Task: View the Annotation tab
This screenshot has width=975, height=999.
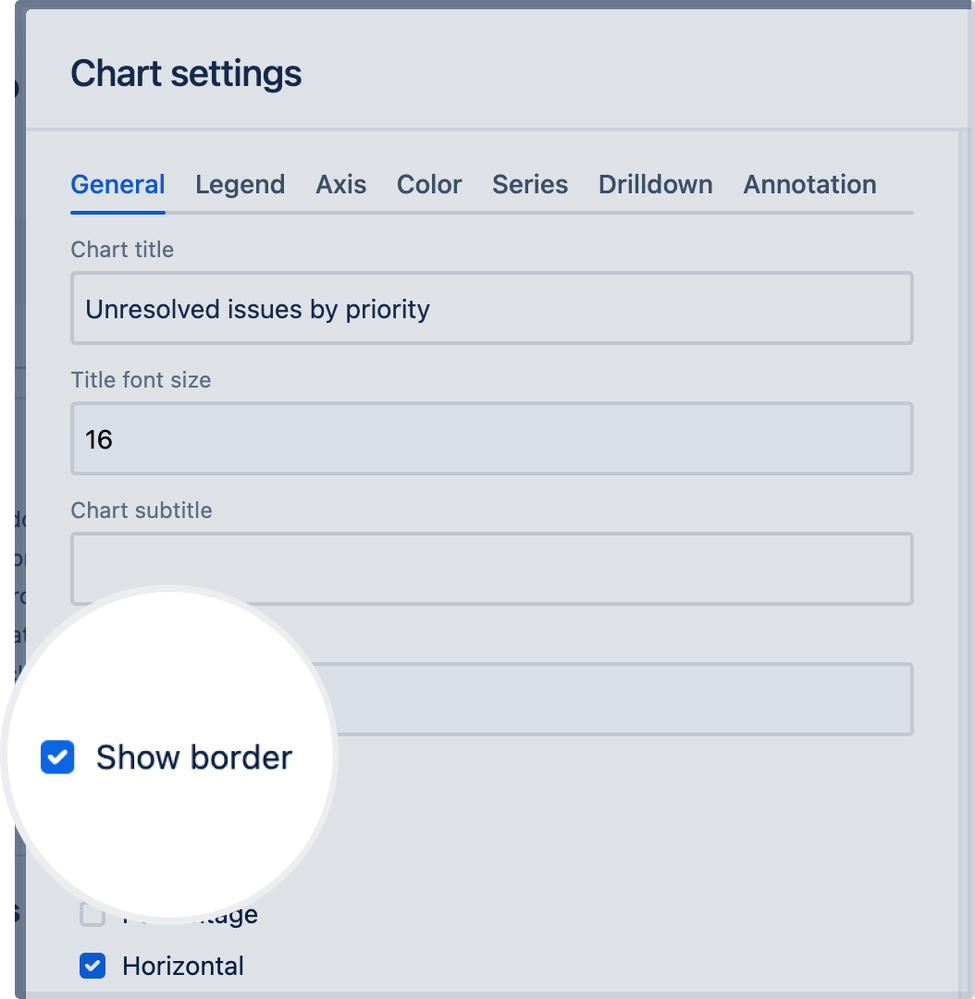Action: coord(809,184)
